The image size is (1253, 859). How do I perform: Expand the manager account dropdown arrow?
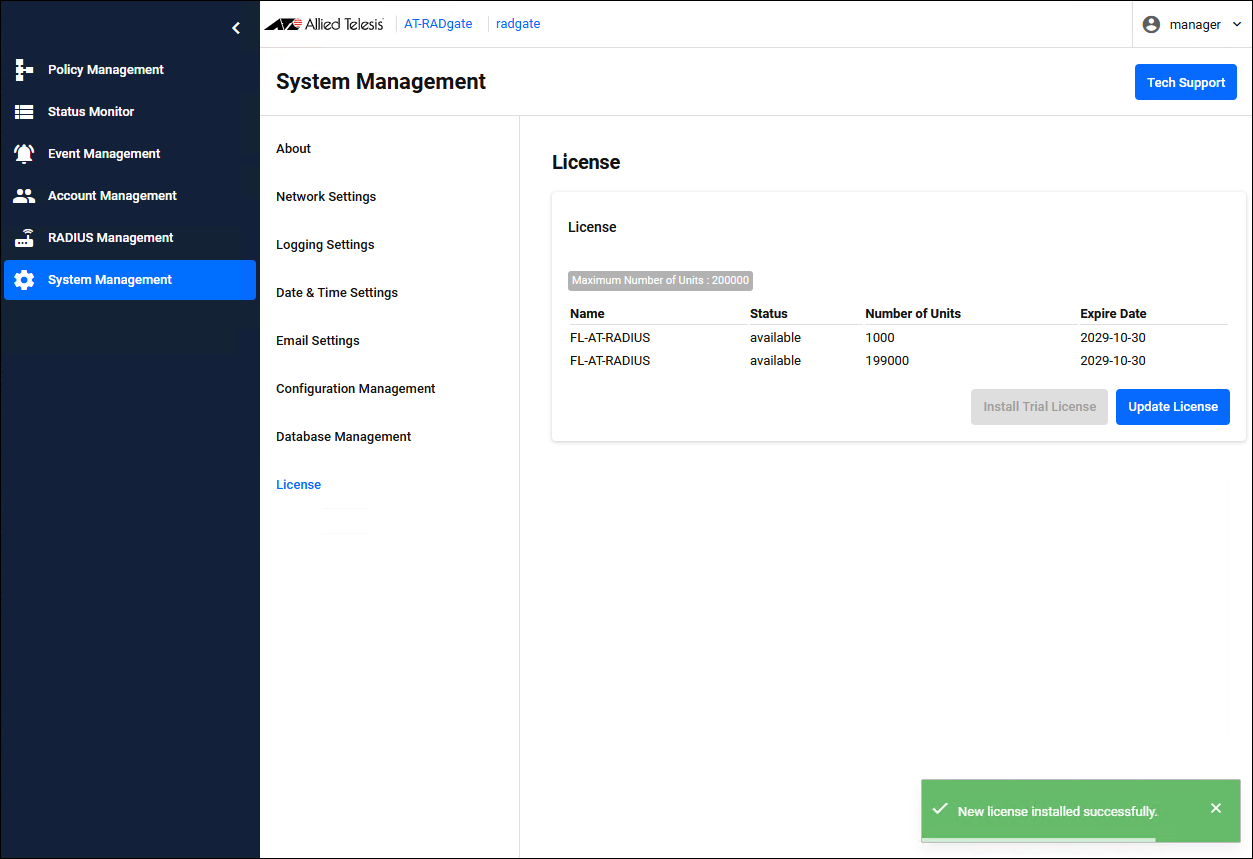pyautogui.click(x=1237, y=24)
